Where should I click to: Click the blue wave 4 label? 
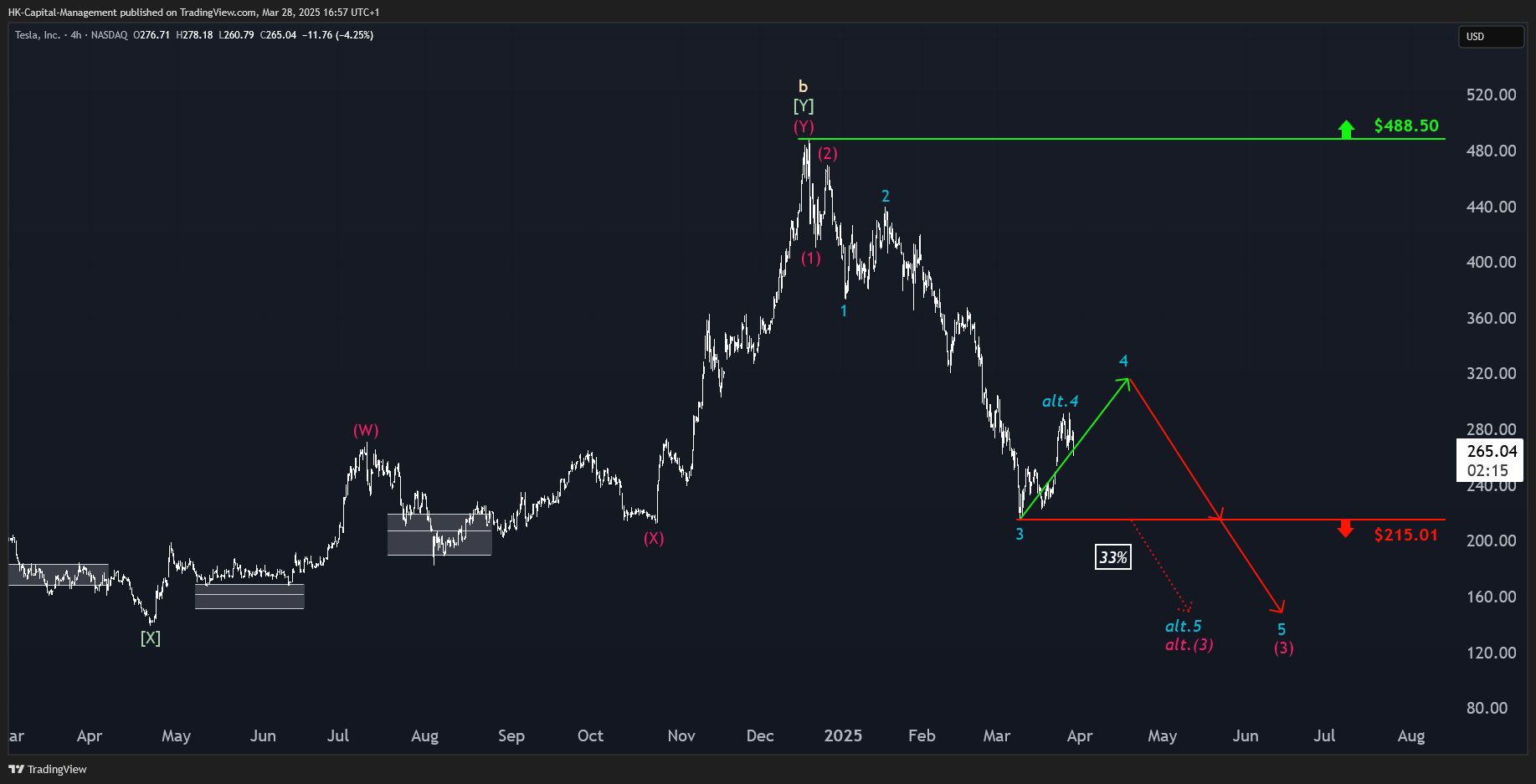1123,361
